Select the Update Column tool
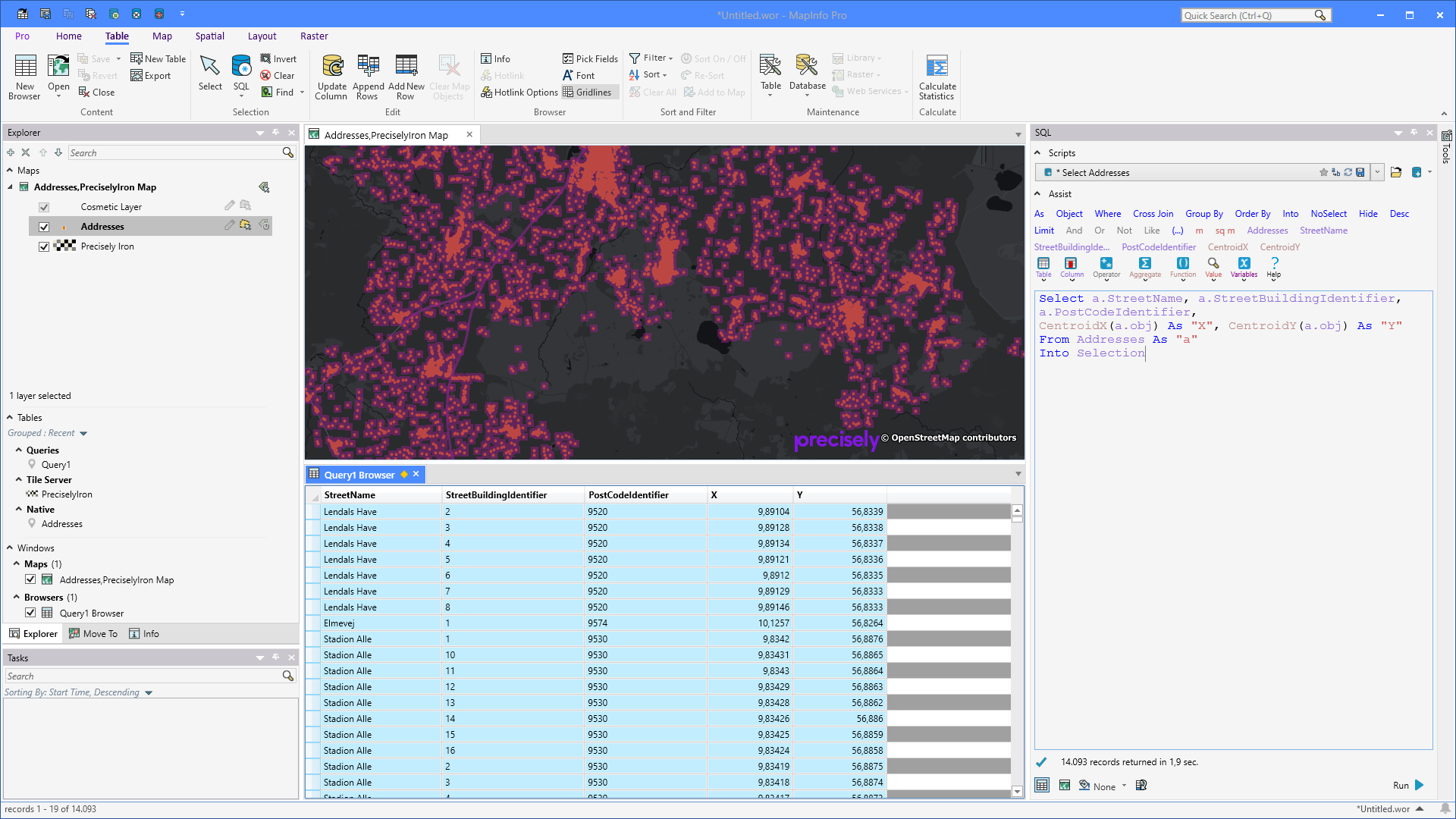This screenshot has width=1456, height=819. [331, 74]
